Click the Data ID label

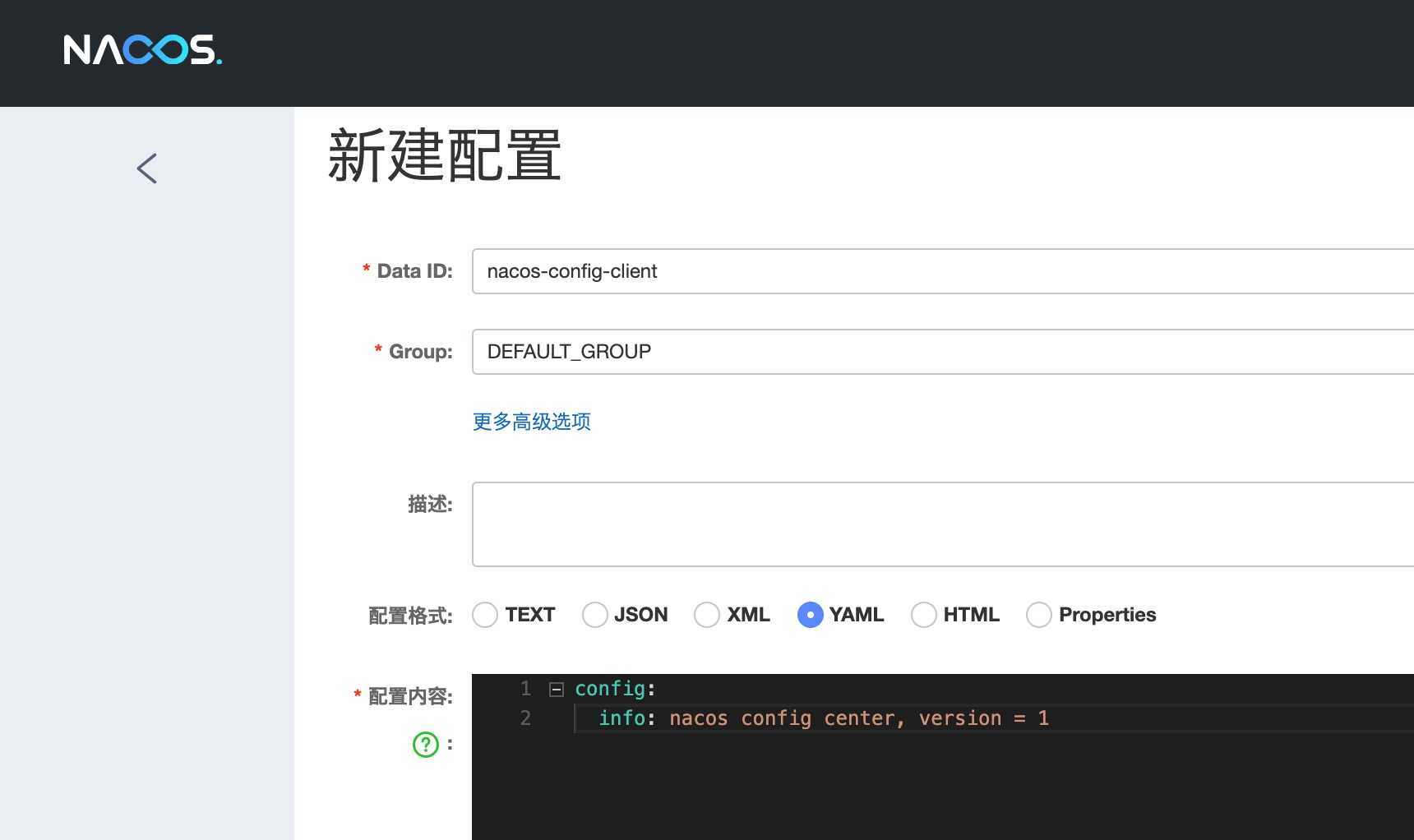(414, 271)
